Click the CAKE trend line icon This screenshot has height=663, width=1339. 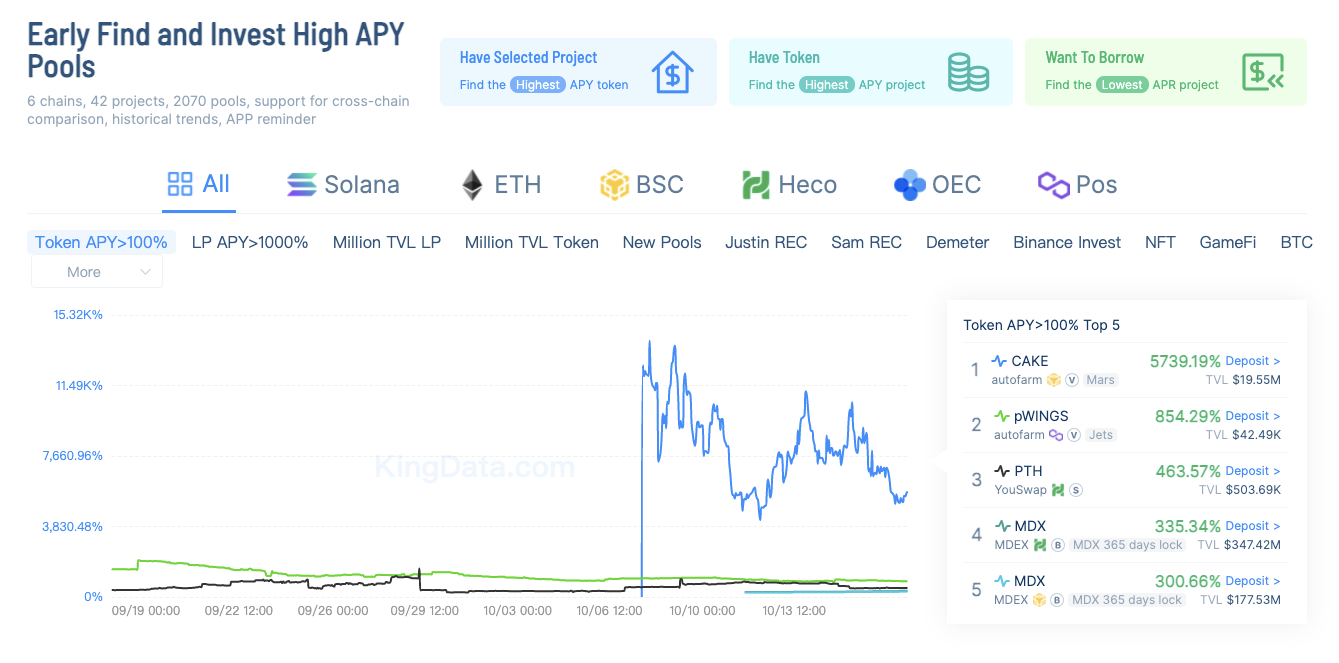click(999, 361)
